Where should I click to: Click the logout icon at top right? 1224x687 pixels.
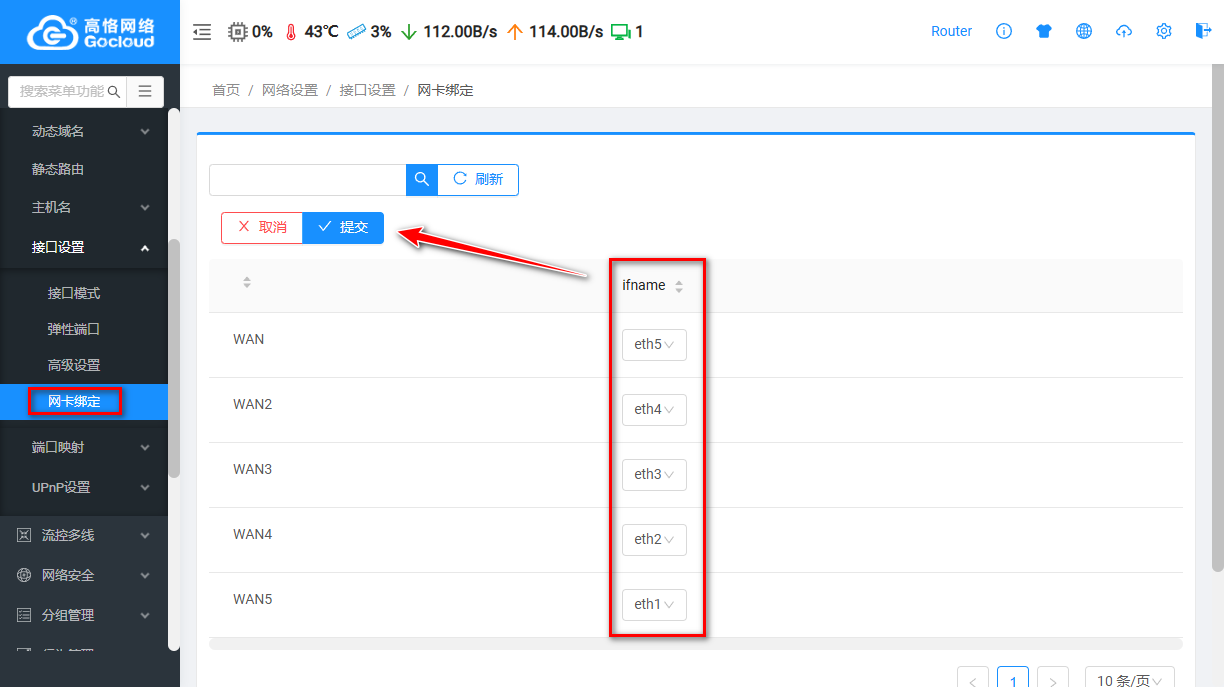point(1203,31)
